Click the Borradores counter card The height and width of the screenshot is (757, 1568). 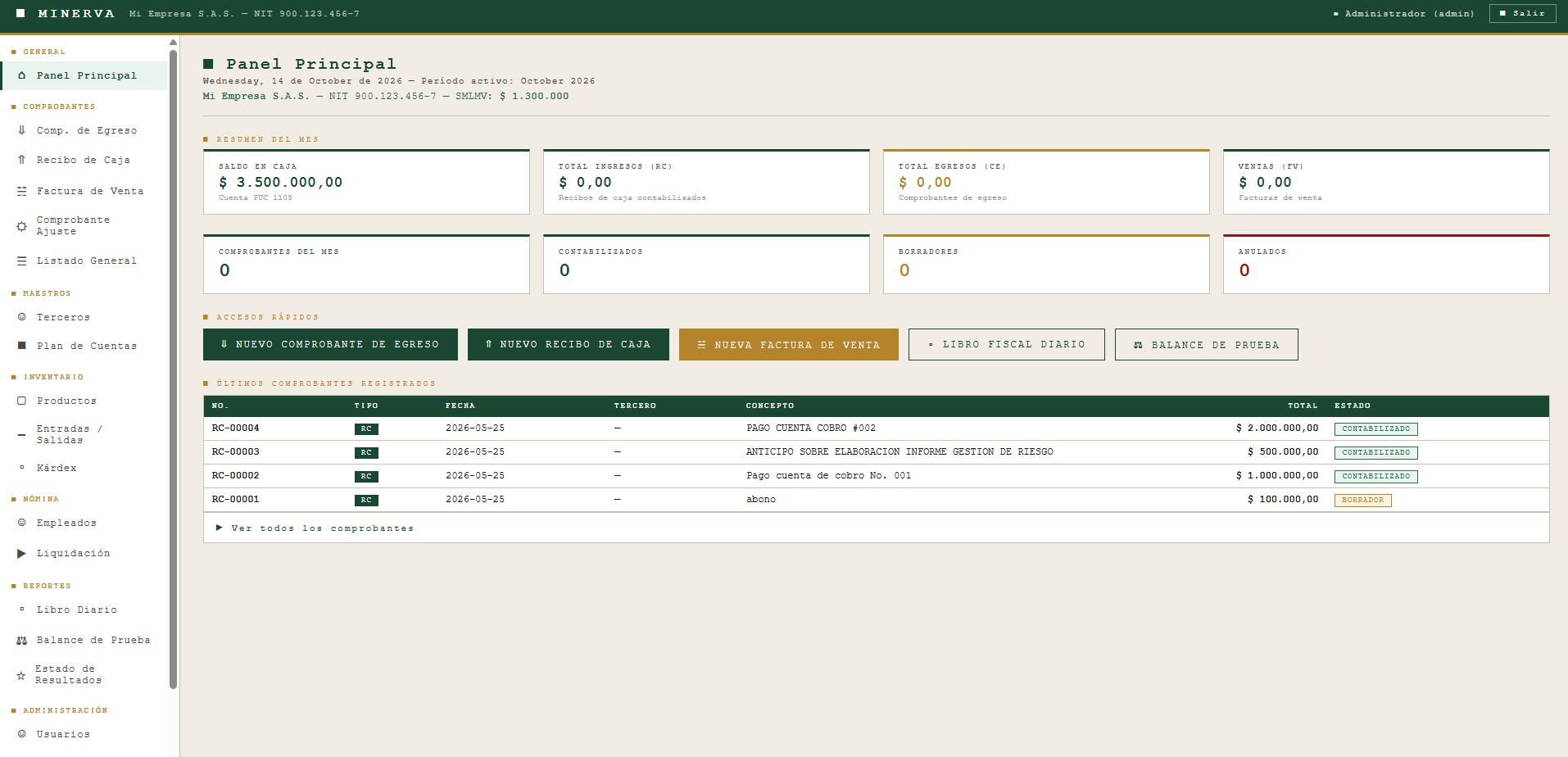click(1046, 264)
